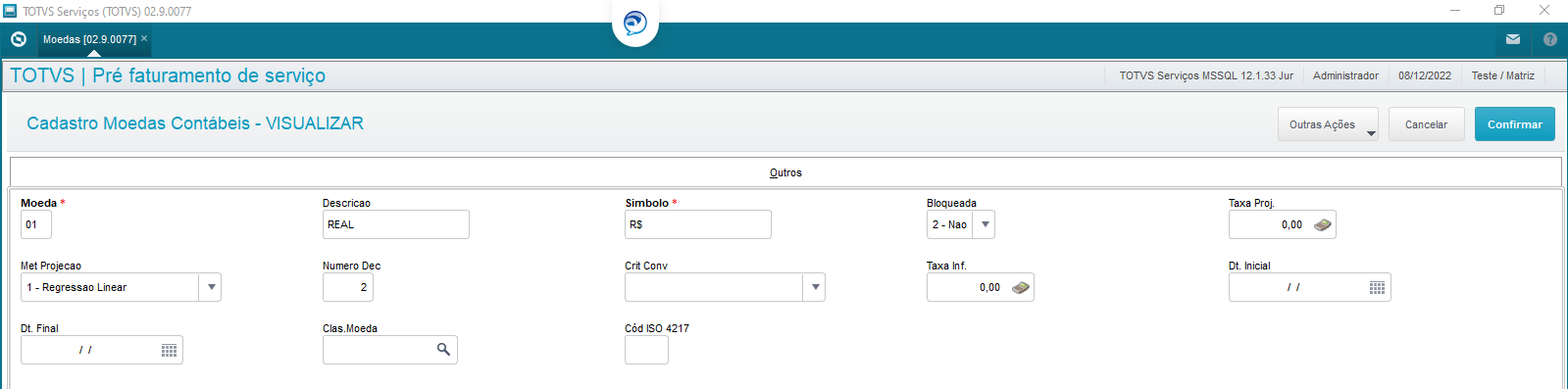1568x389 pixels.
Task: Open the mail envelope icon
Action: 1513,39
